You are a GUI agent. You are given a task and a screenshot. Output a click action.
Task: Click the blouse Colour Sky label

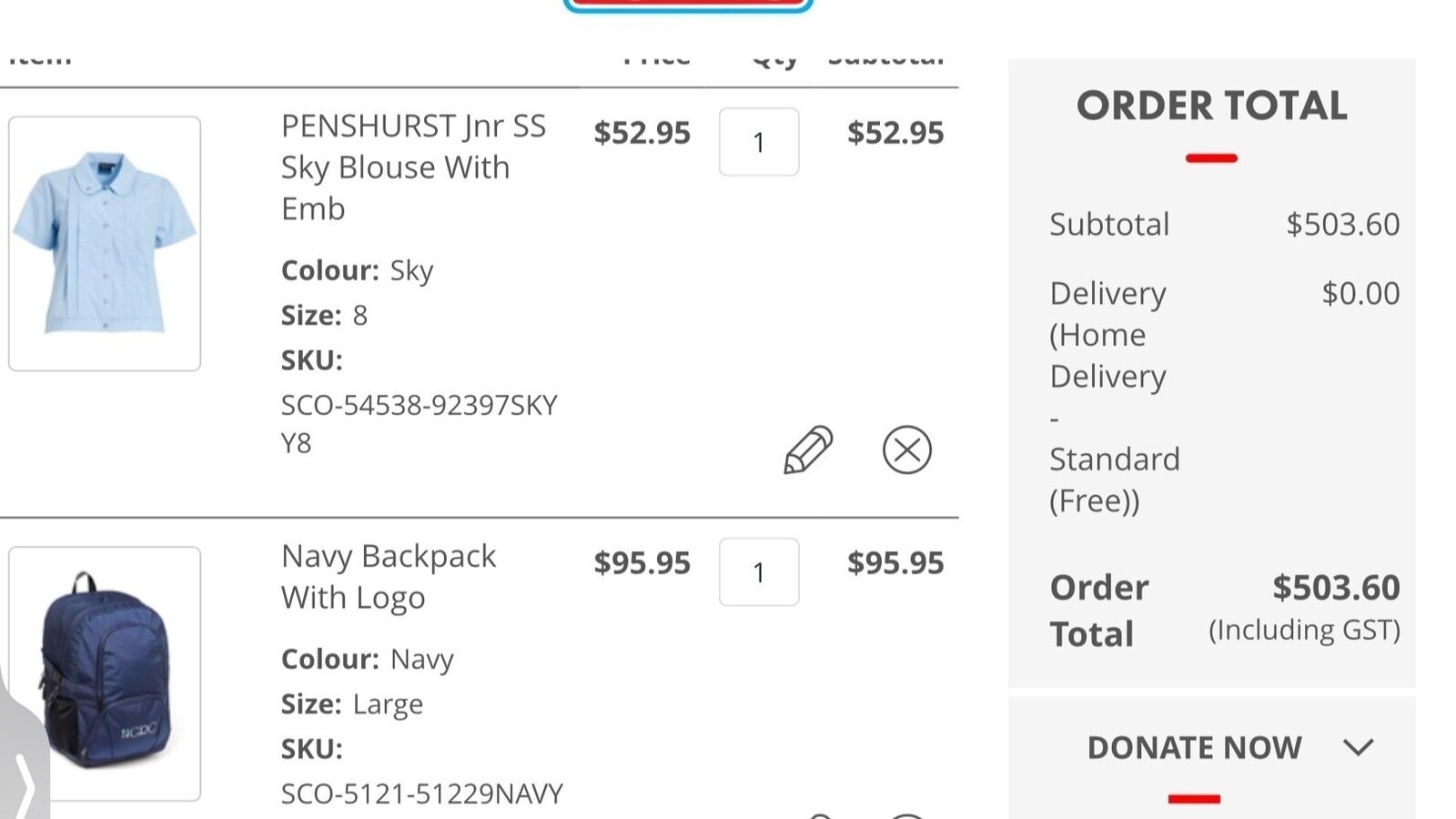[x=357, y=270]
